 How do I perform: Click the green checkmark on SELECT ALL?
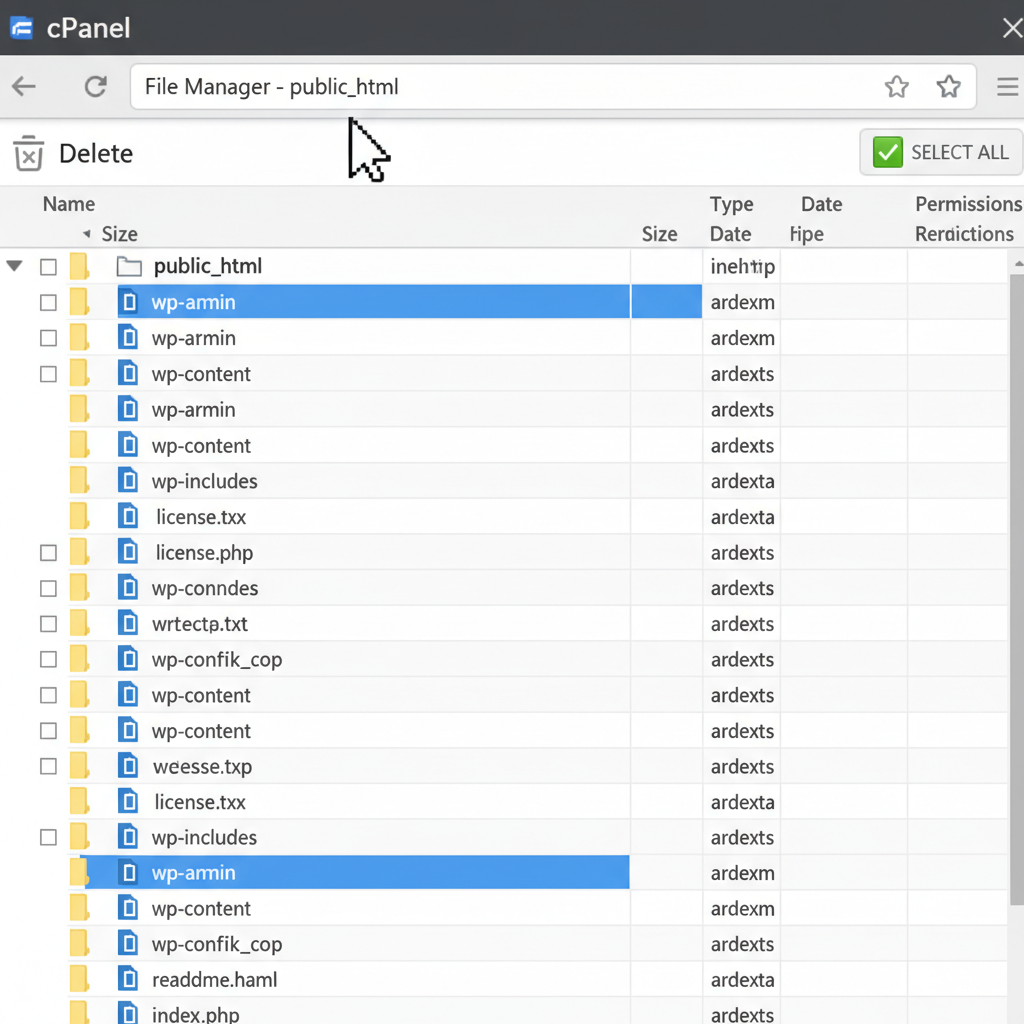[x=886, y=152]
